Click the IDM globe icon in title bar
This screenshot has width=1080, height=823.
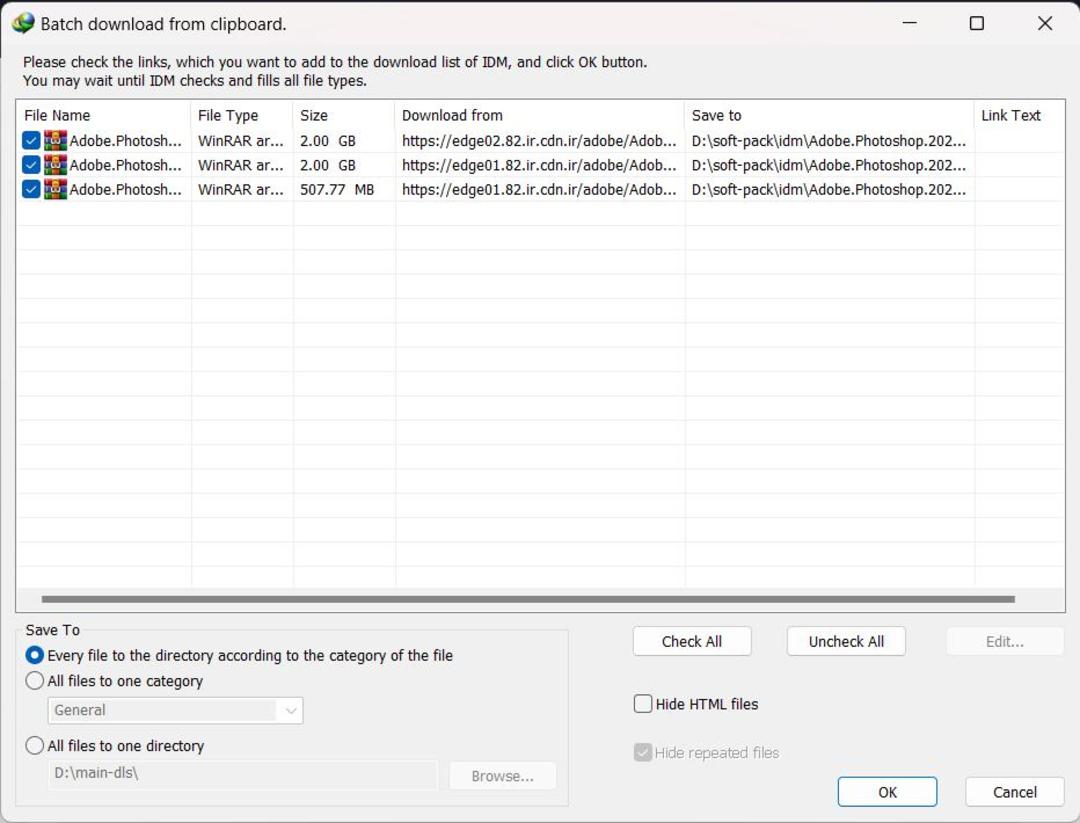[x=23, y=23]
